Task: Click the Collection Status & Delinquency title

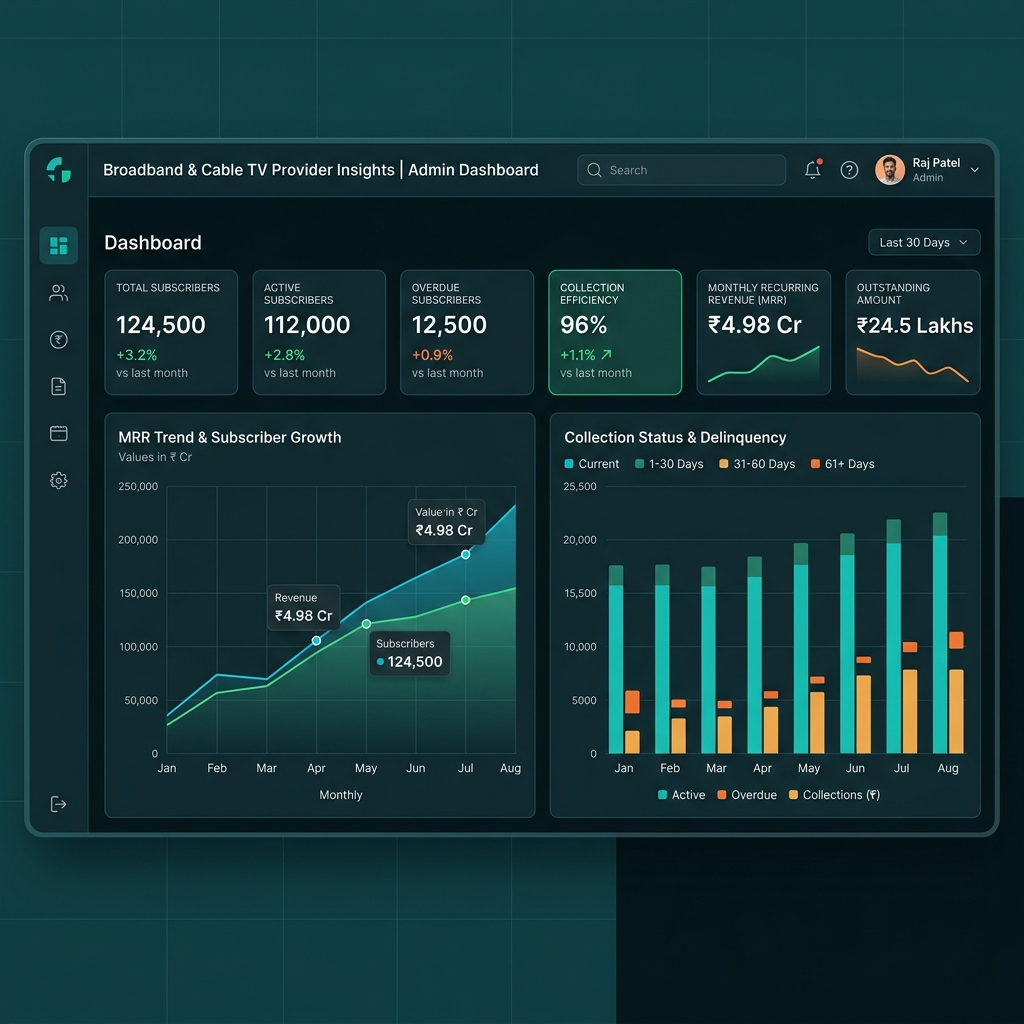Action: 675,438
